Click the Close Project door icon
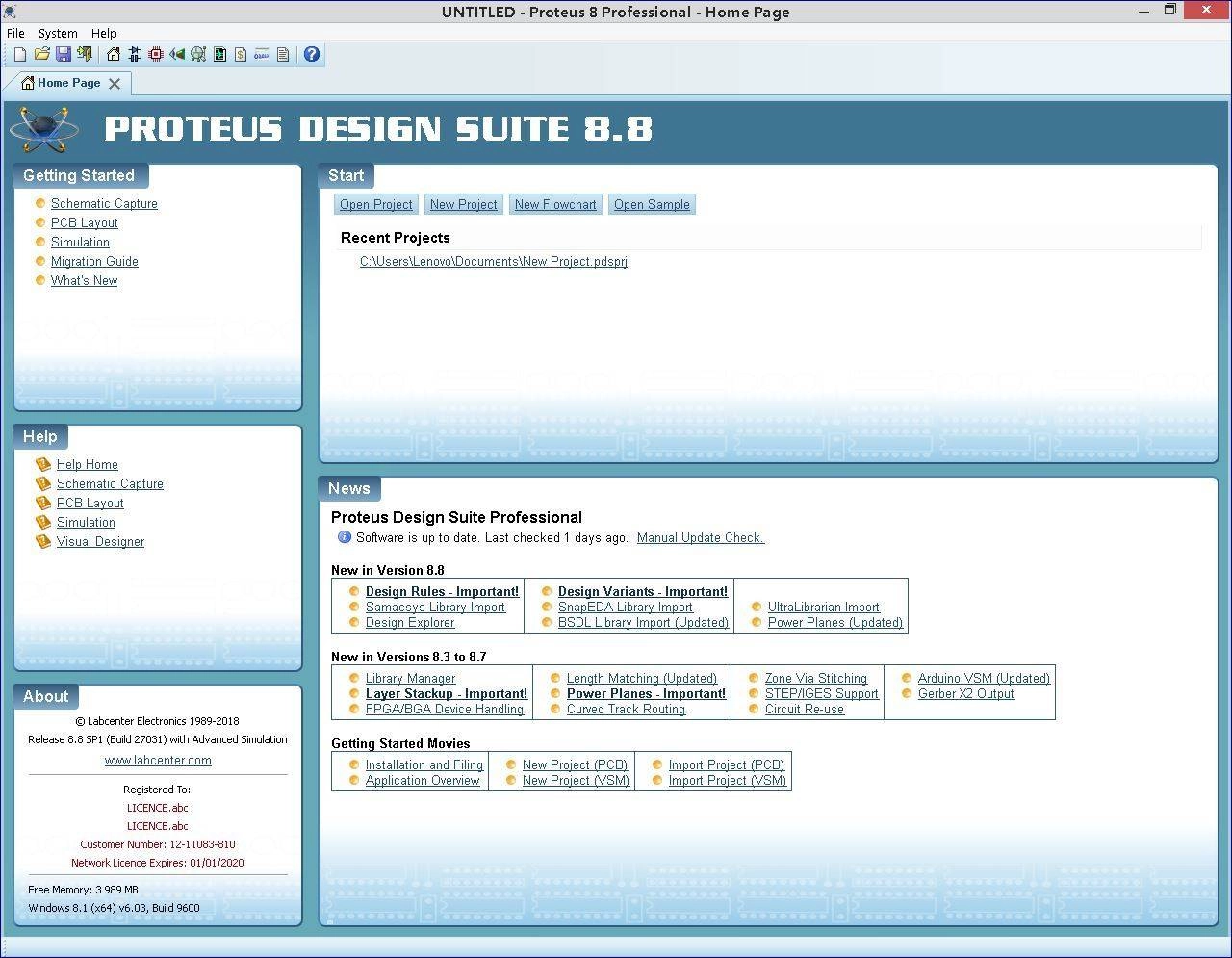Viewport: 1232px width, 958px height. point(85,54)
